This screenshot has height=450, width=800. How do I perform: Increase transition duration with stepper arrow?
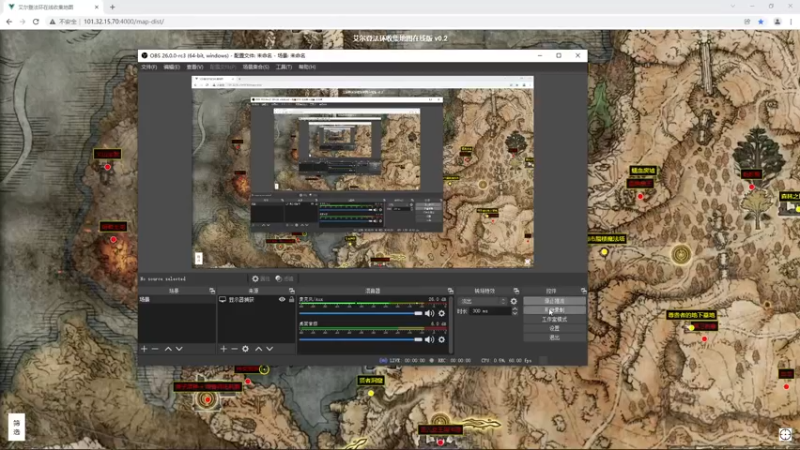[514, 309]
